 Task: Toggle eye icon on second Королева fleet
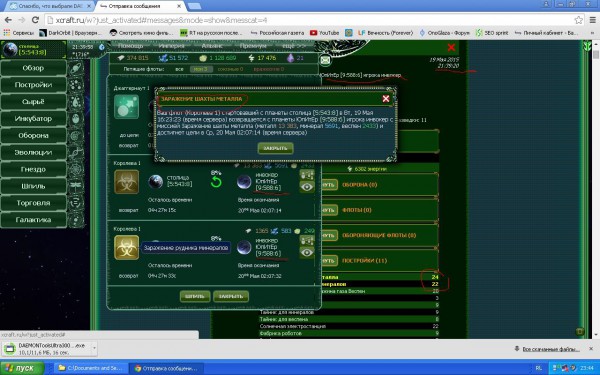[307, 253]
